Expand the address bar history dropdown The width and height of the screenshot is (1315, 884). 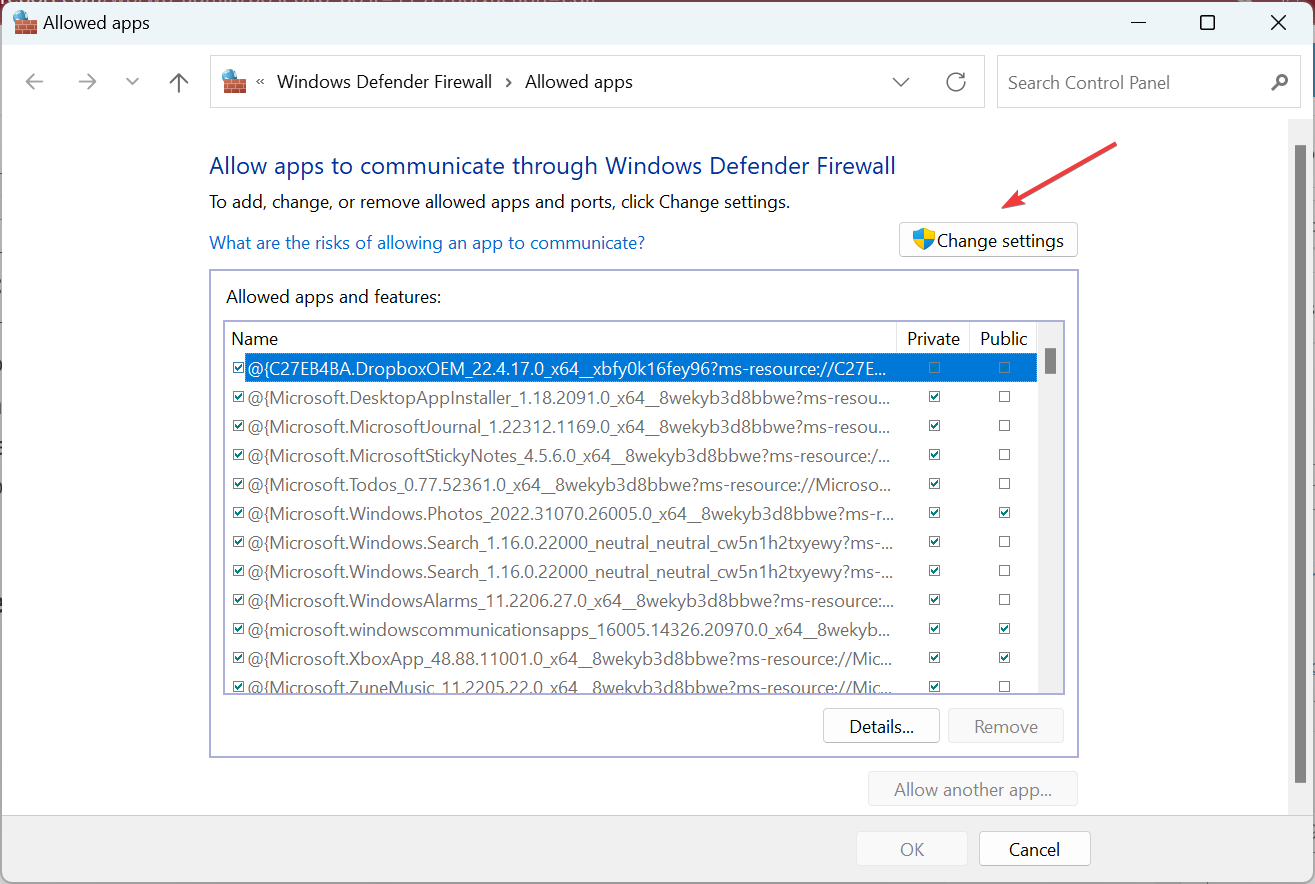[x=901, y=82]
